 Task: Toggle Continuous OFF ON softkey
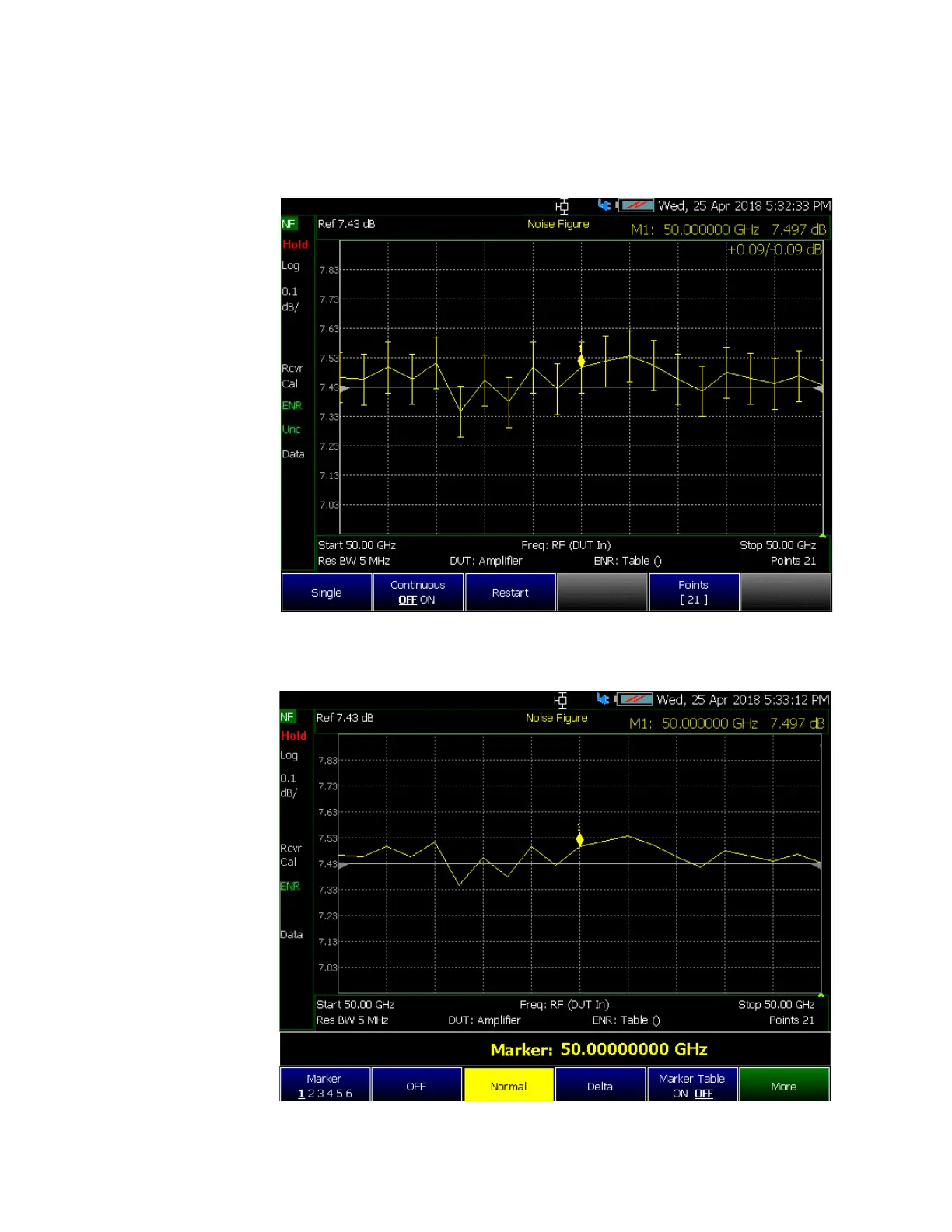click(418, 592)
